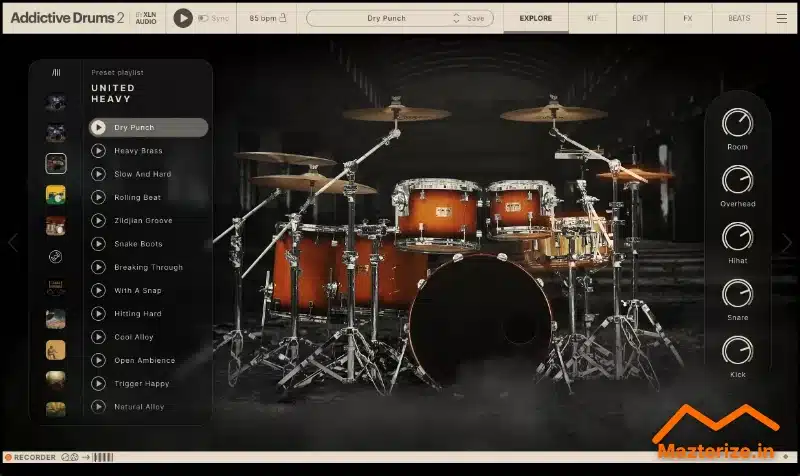Start the main transport play button
This screenshot has width=800, height=476.
[183, 18]
